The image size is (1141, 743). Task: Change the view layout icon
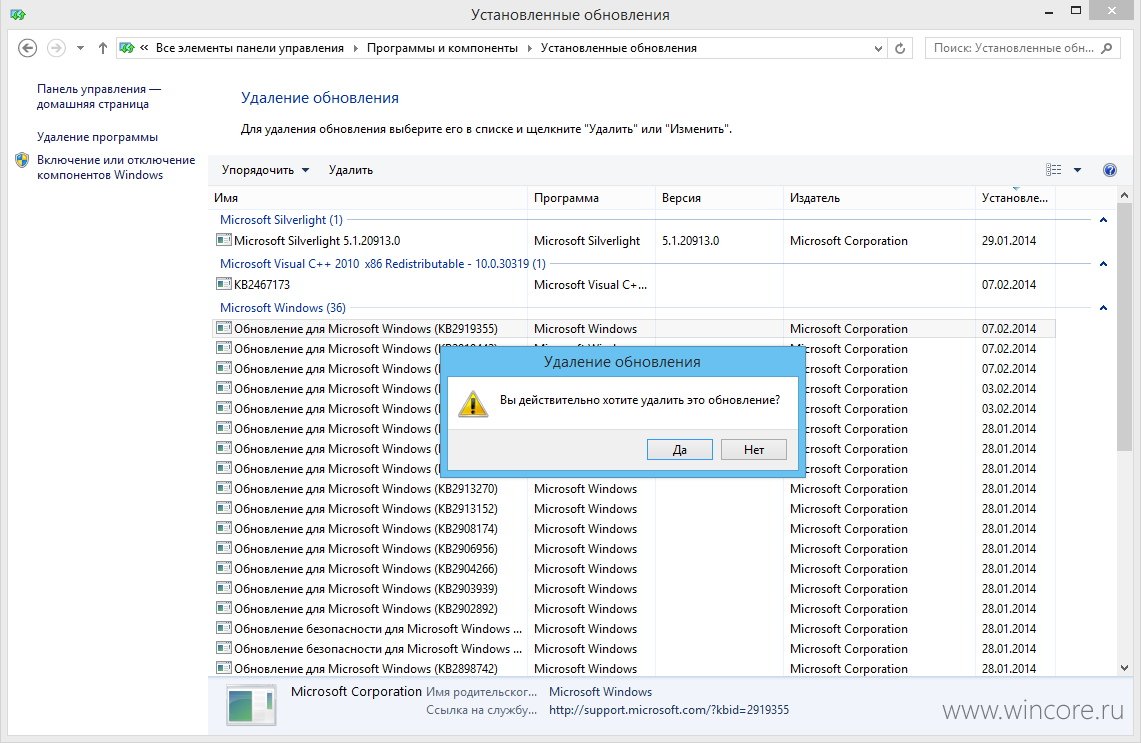[x=1054, y=170]
